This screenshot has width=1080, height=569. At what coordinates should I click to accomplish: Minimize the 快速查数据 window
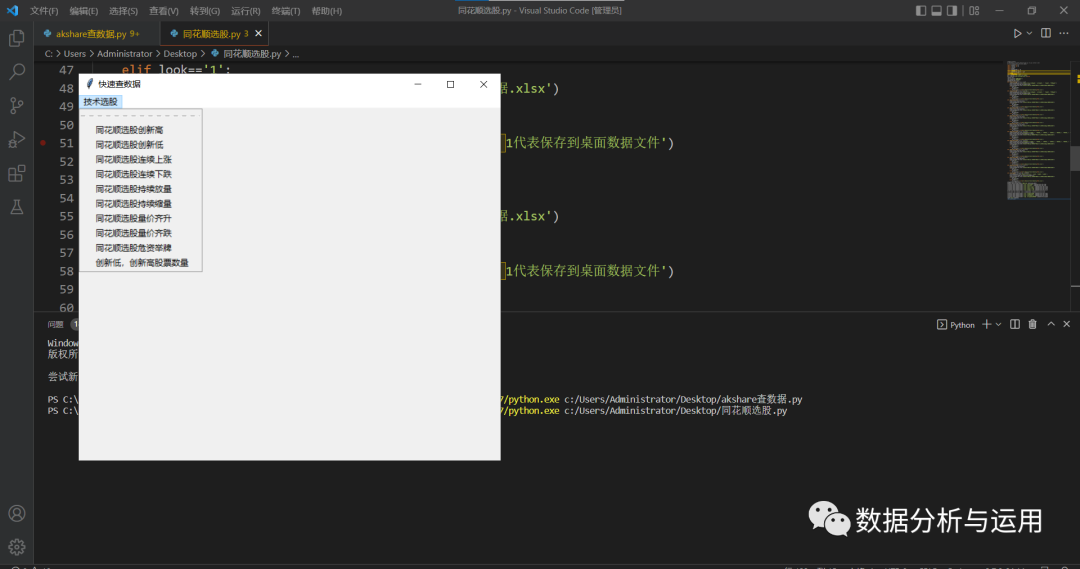[417, 84]
